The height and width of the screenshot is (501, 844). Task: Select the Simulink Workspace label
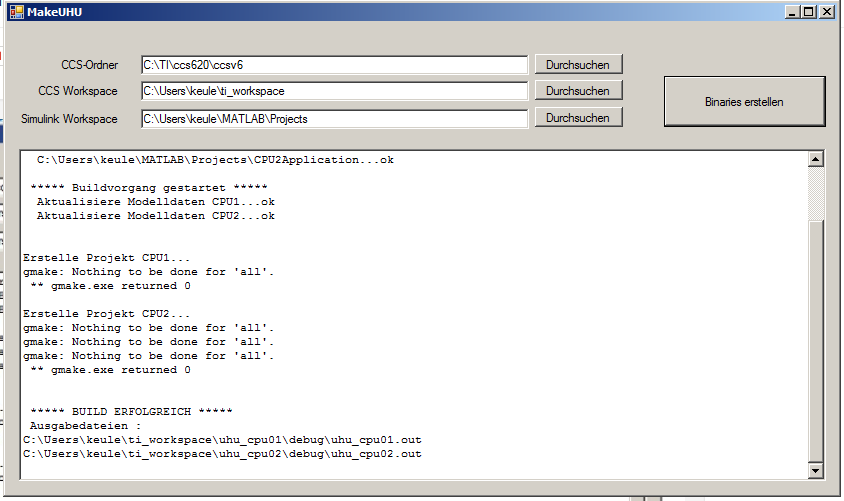point(69,119)
